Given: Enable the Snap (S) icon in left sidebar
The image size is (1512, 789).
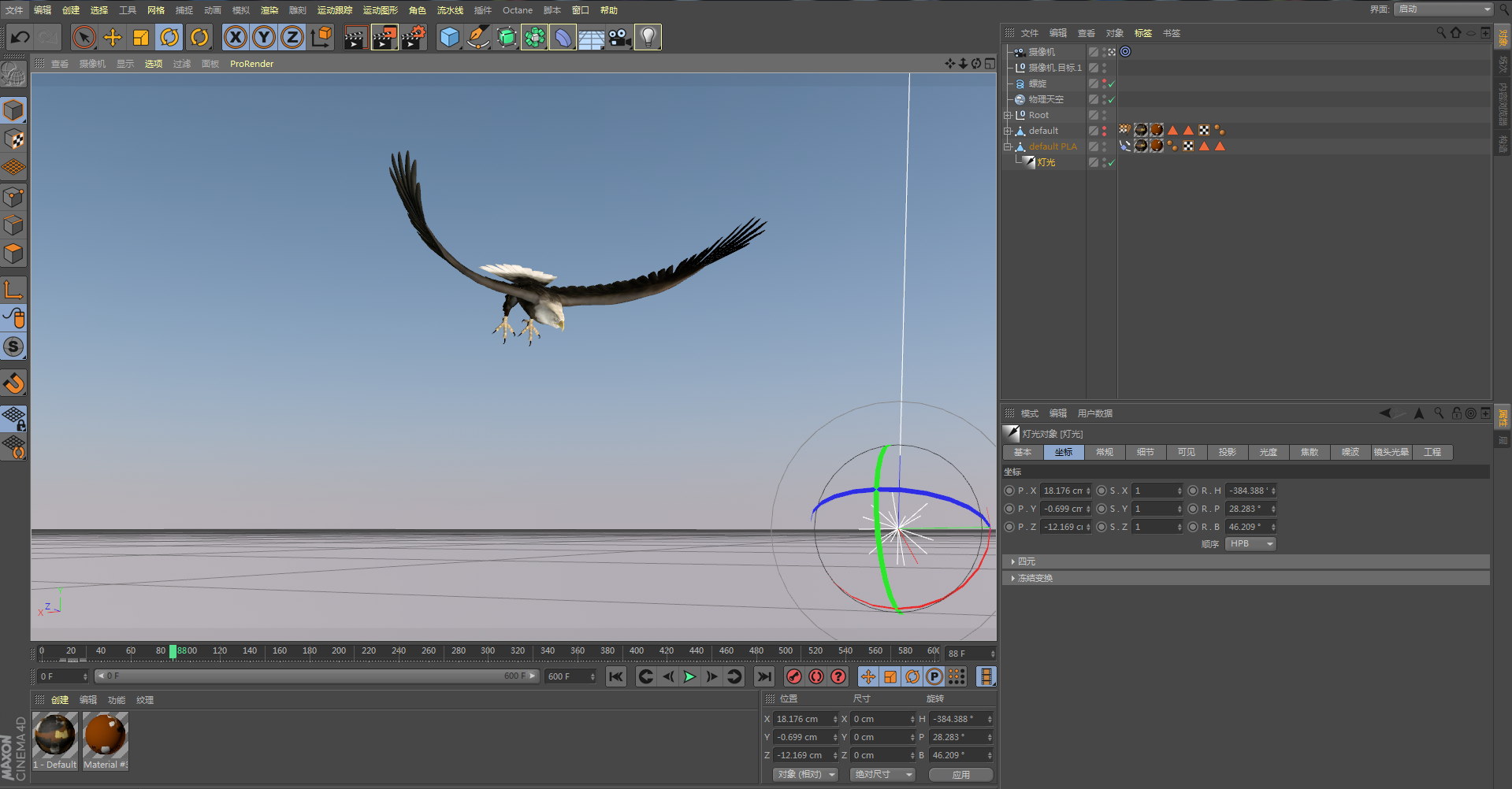Looking at the screenshot, I should tap(13, 346).
